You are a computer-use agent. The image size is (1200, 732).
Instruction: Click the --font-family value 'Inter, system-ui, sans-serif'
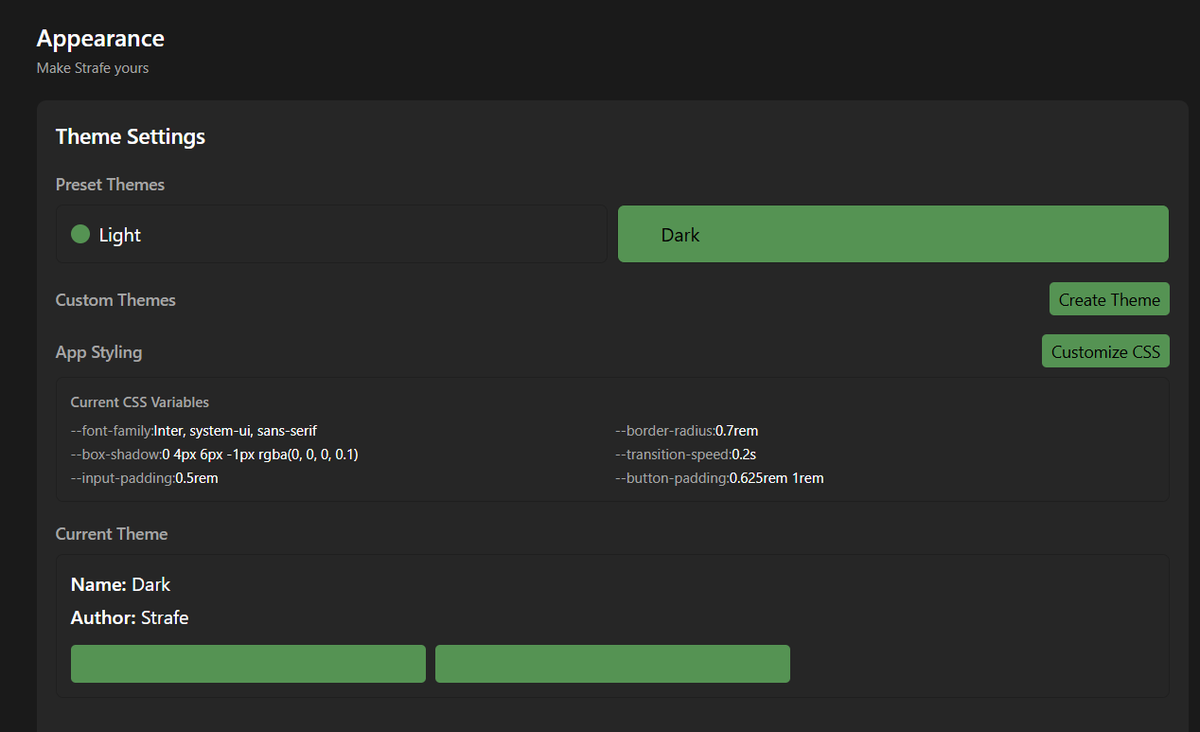coord(235,430)
